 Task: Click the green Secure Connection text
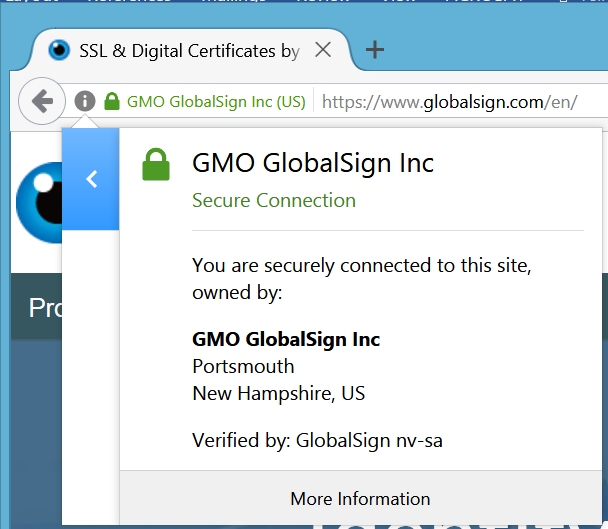(273, 200)
